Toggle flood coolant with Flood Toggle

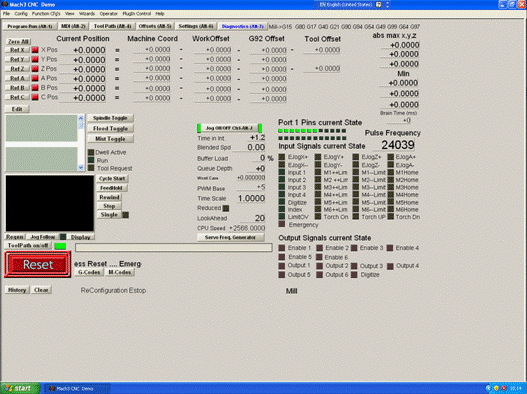pos(110,128)
